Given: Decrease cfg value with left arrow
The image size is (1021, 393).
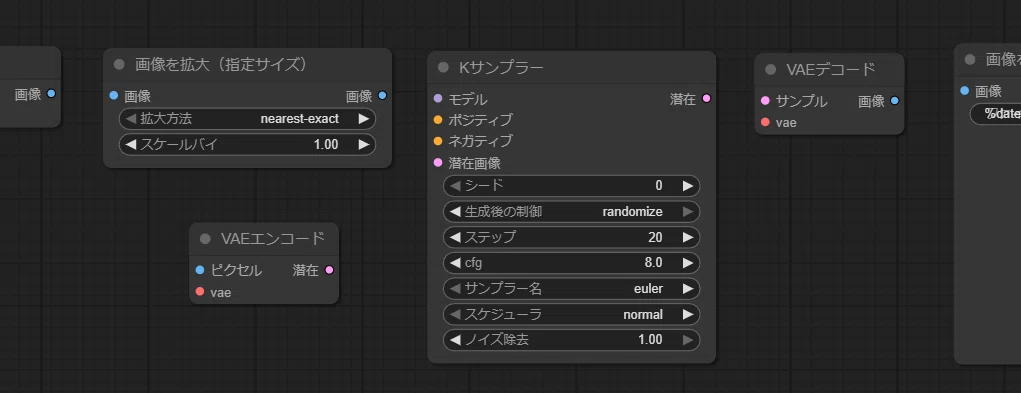Looking at the screenshot, I should 455,263.
